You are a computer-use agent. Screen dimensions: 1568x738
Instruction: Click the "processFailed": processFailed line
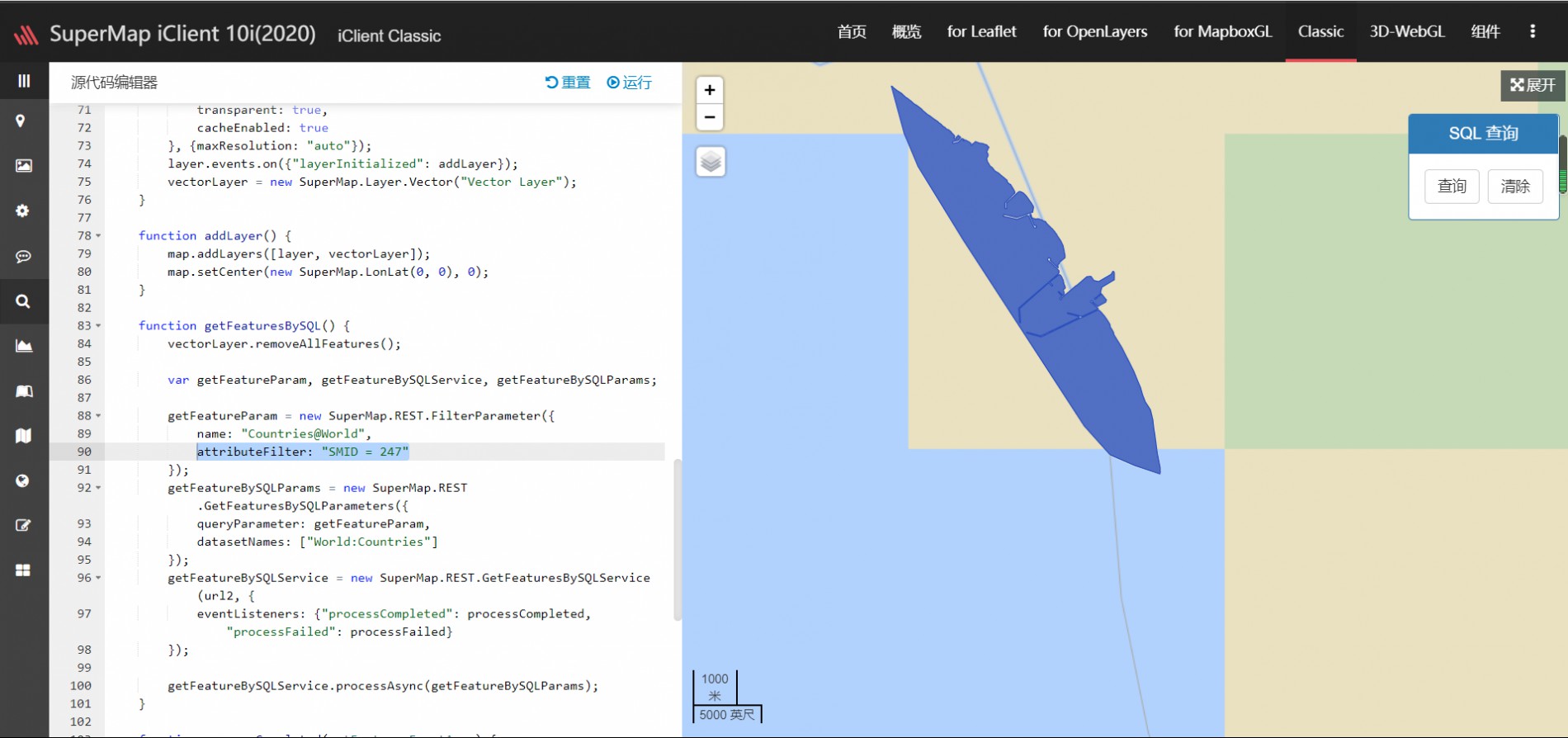(339, 632)
